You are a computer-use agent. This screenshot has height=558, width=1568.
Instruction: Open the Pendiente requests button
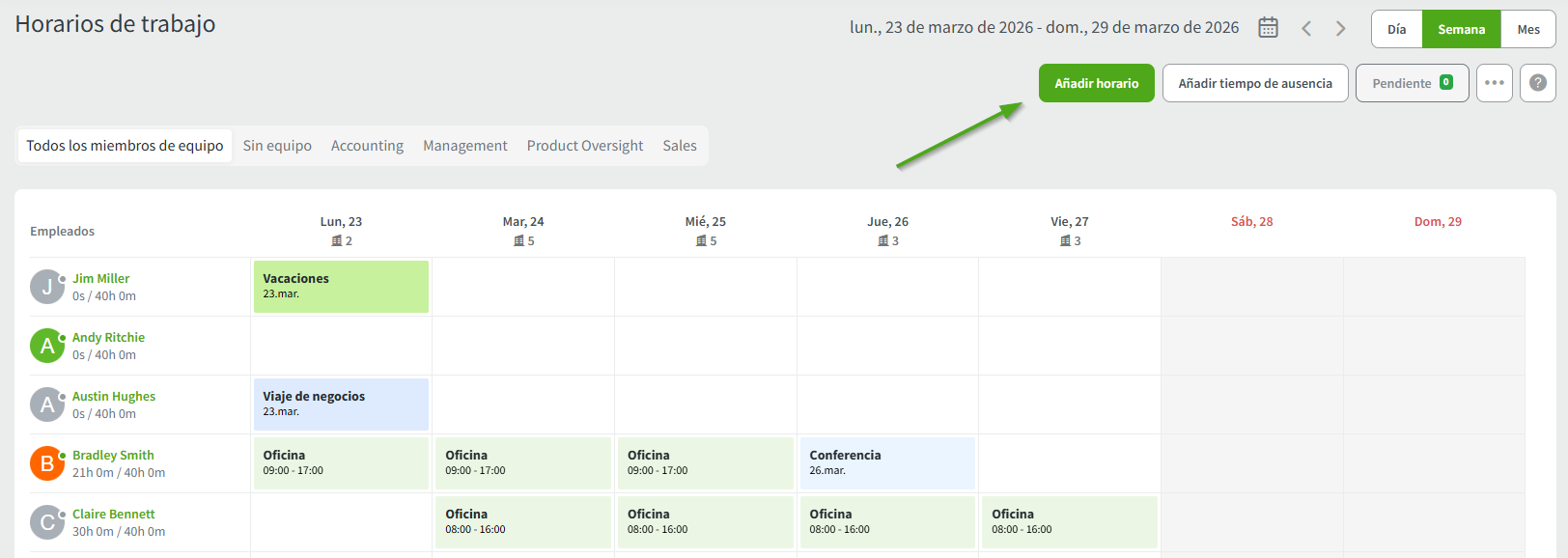[1412, 83]
